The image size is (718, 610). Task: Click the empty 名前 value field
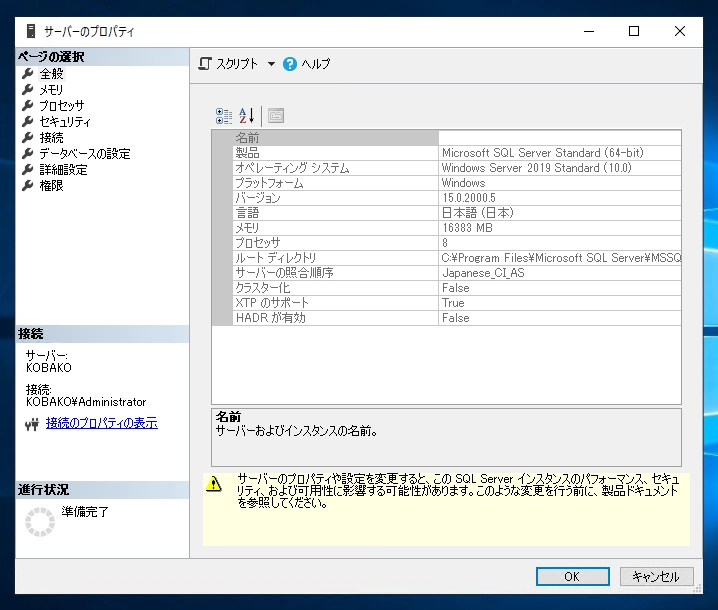pos(560,137)
